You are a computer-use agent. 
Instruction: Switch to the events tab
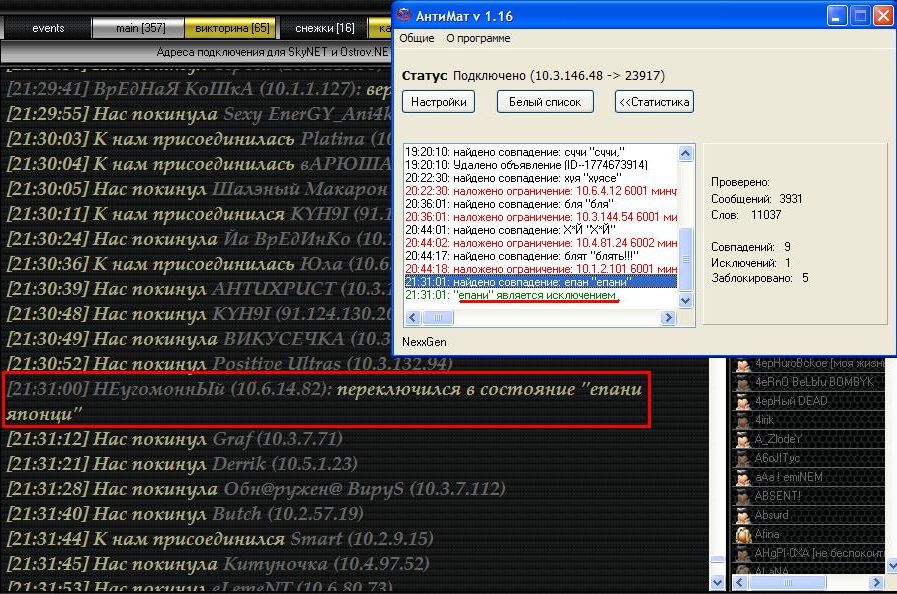[x=47, y=28]
